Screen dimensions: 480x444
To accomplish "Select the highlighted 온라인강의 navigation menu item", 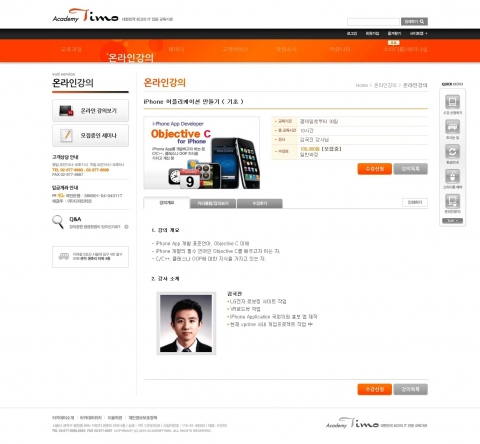I will coord(131,58).
